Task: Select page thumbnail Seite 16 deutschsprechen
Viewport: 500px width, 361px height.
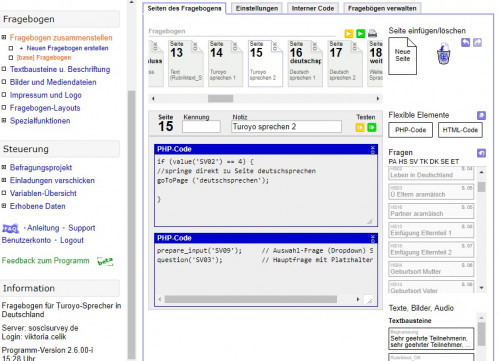Action: (305, 63)
